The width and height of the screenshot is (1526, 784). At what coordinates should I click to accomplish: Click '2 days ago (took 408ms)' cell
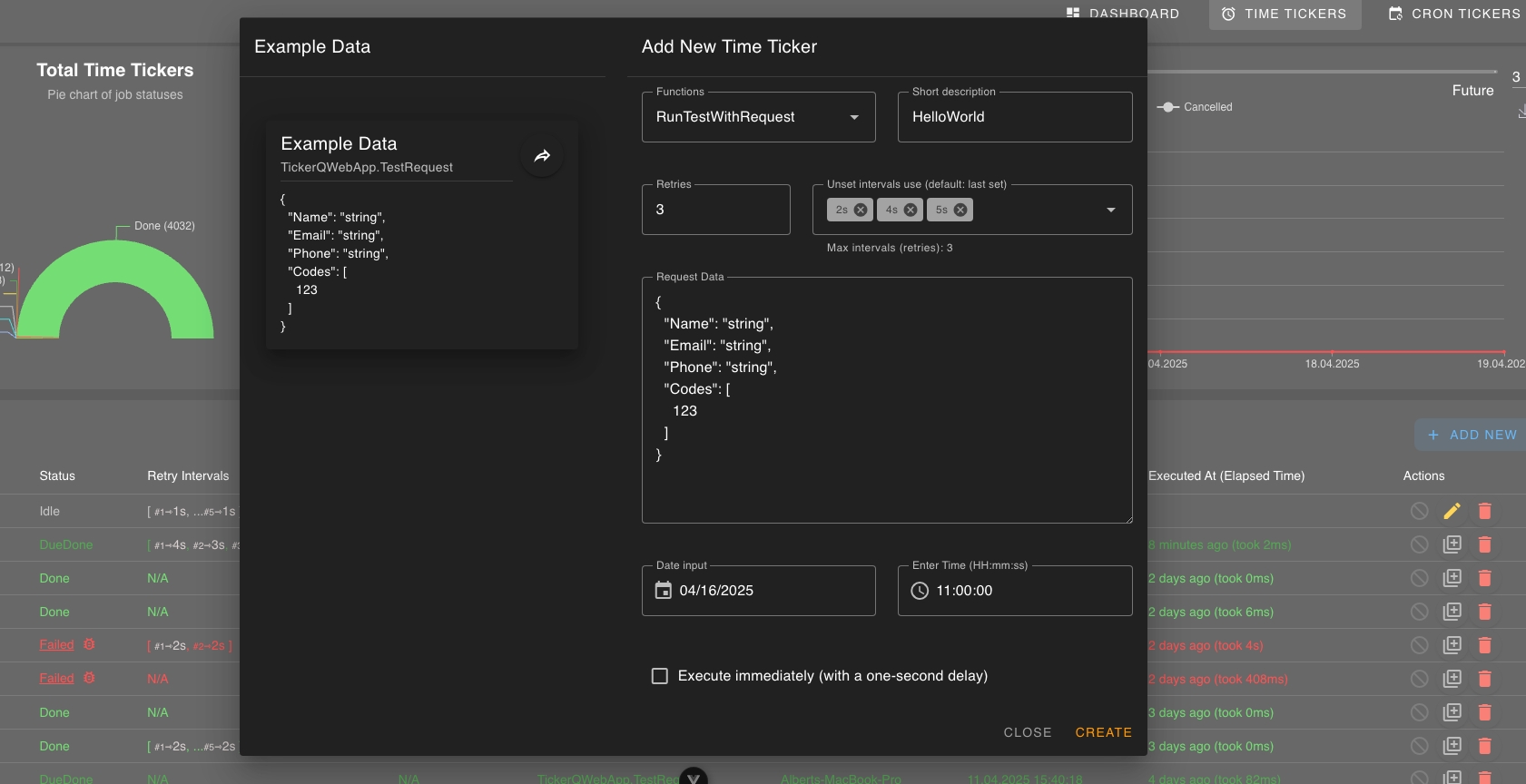coord(1218,679)
